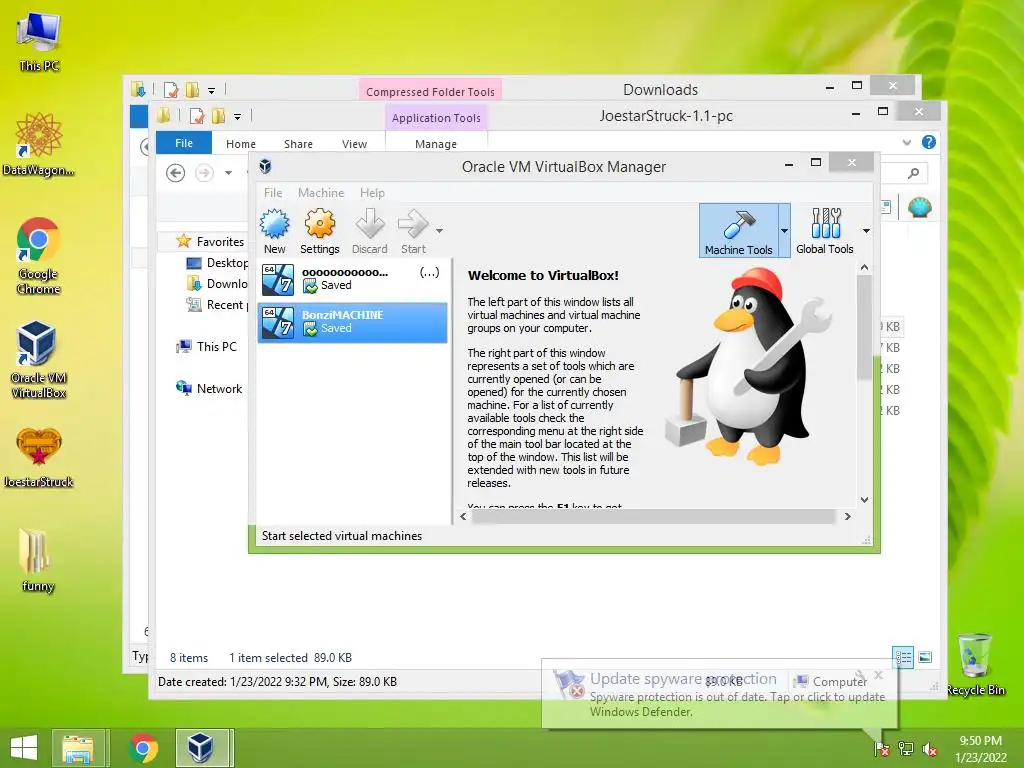Select the BonziMACHINE virtual machine
Viewport: 1024px width, 768px height.
click(x=353, y=322)
